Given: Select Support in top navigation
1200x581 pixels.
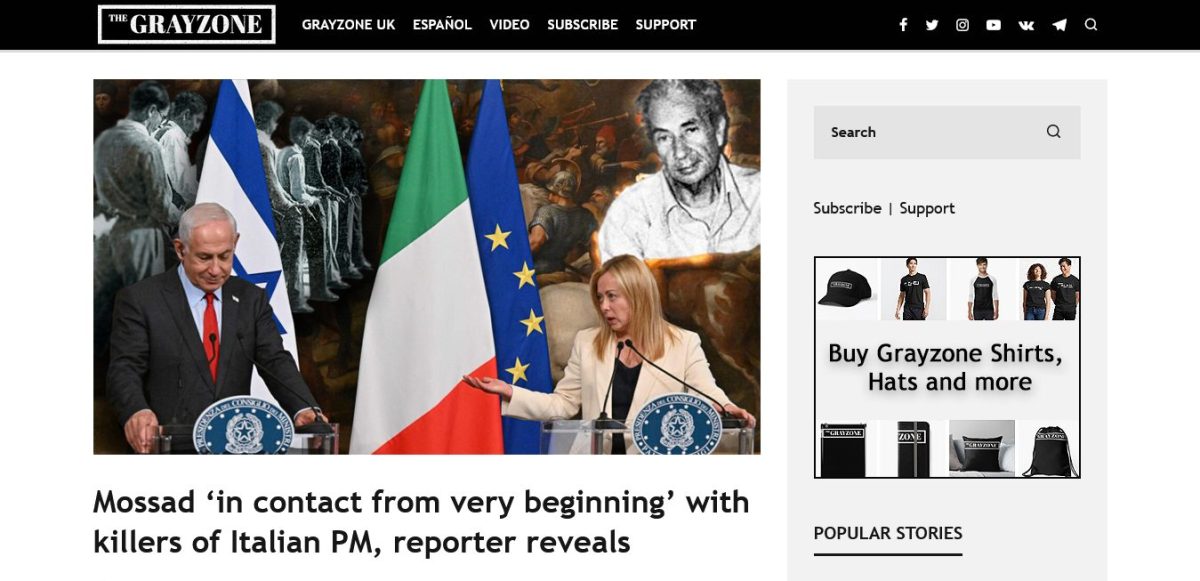Looking at the screenshot, I should 665,24.
